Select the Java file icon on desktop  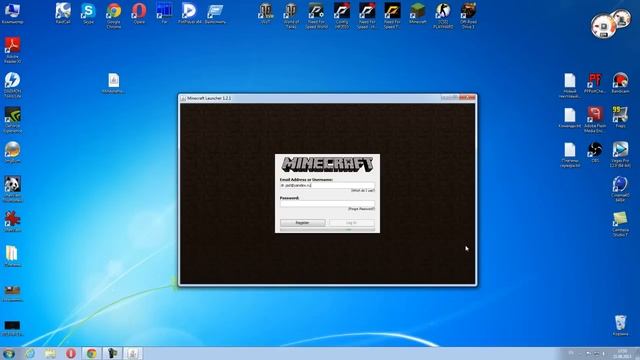[x=114, y=83]
